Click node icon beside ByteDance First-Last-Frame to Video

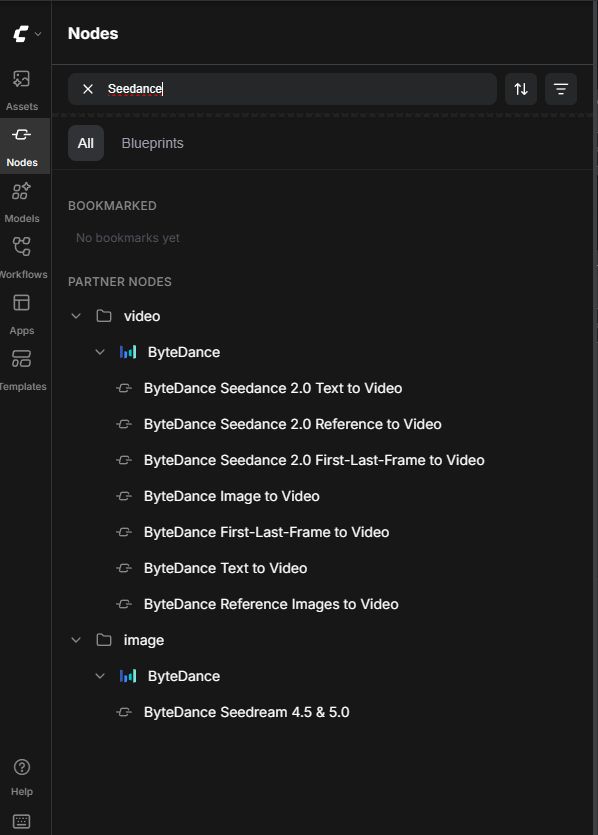coord(124,532)
